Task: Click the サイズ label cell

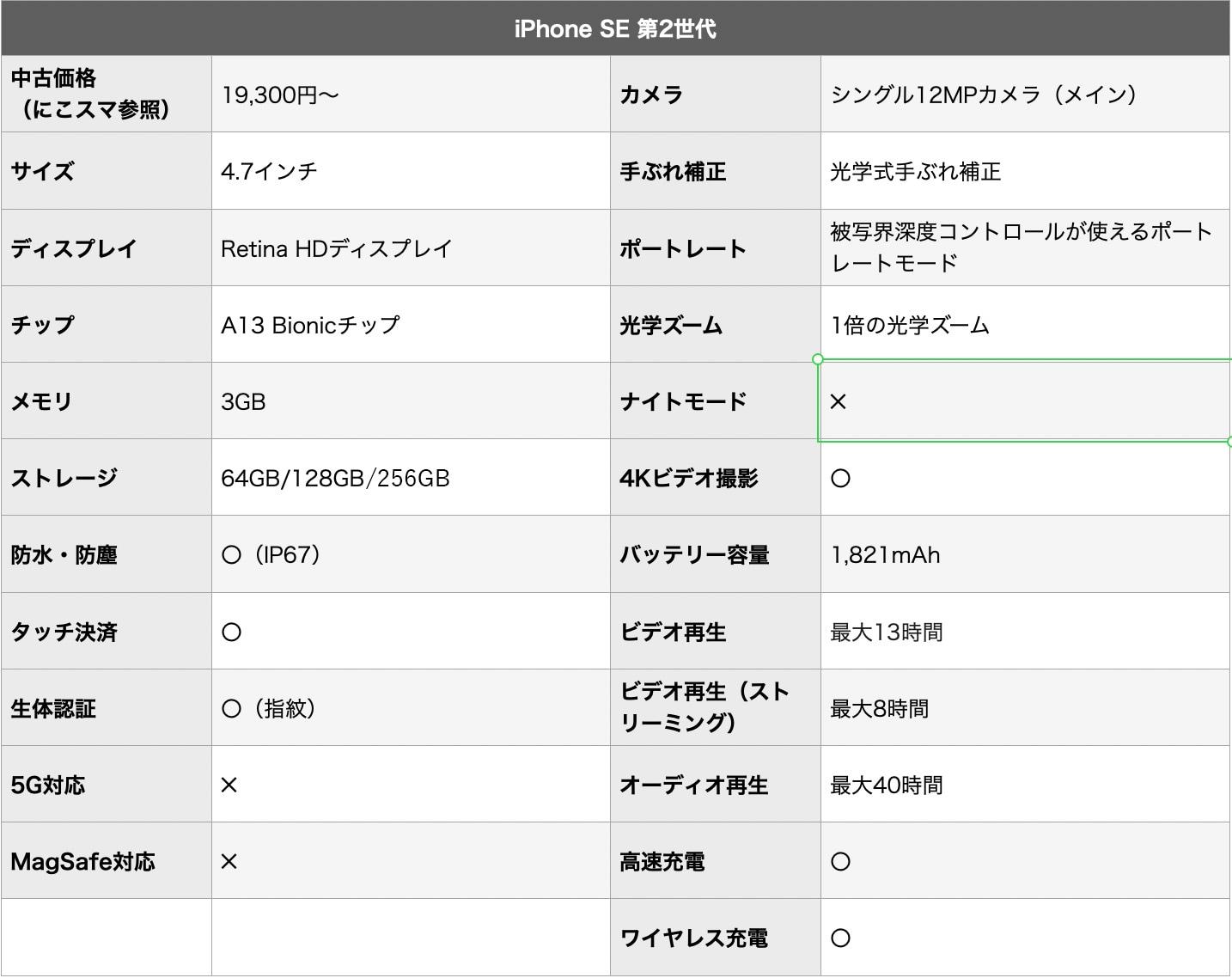Action: 107,171
